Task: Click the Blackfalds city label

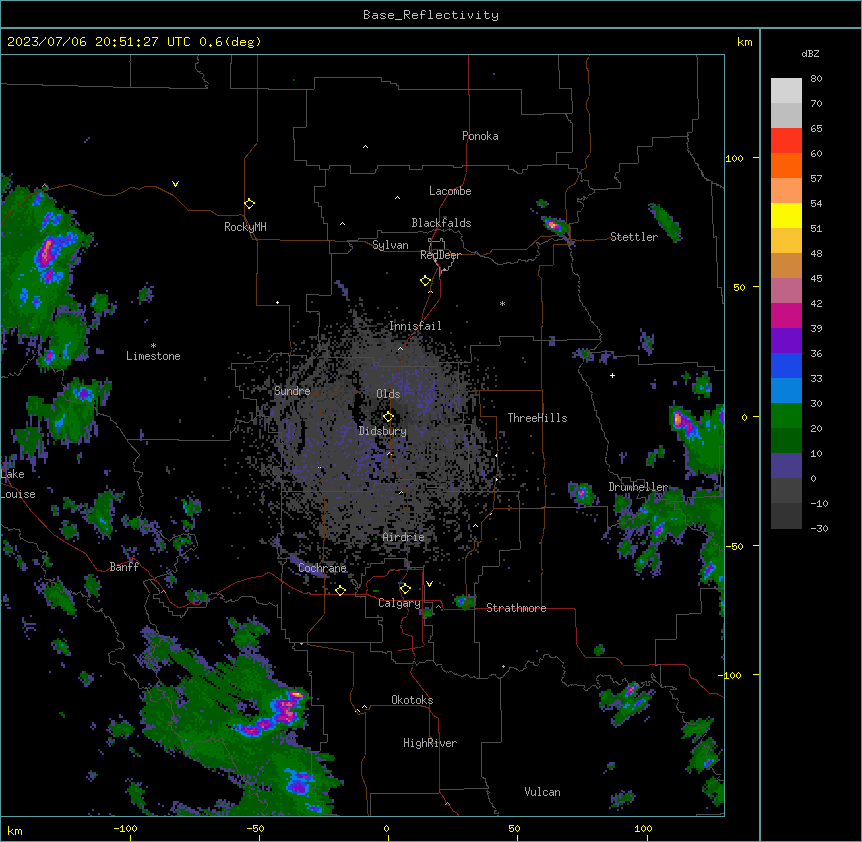Action: pyautogui.click(x=441, y=223)
